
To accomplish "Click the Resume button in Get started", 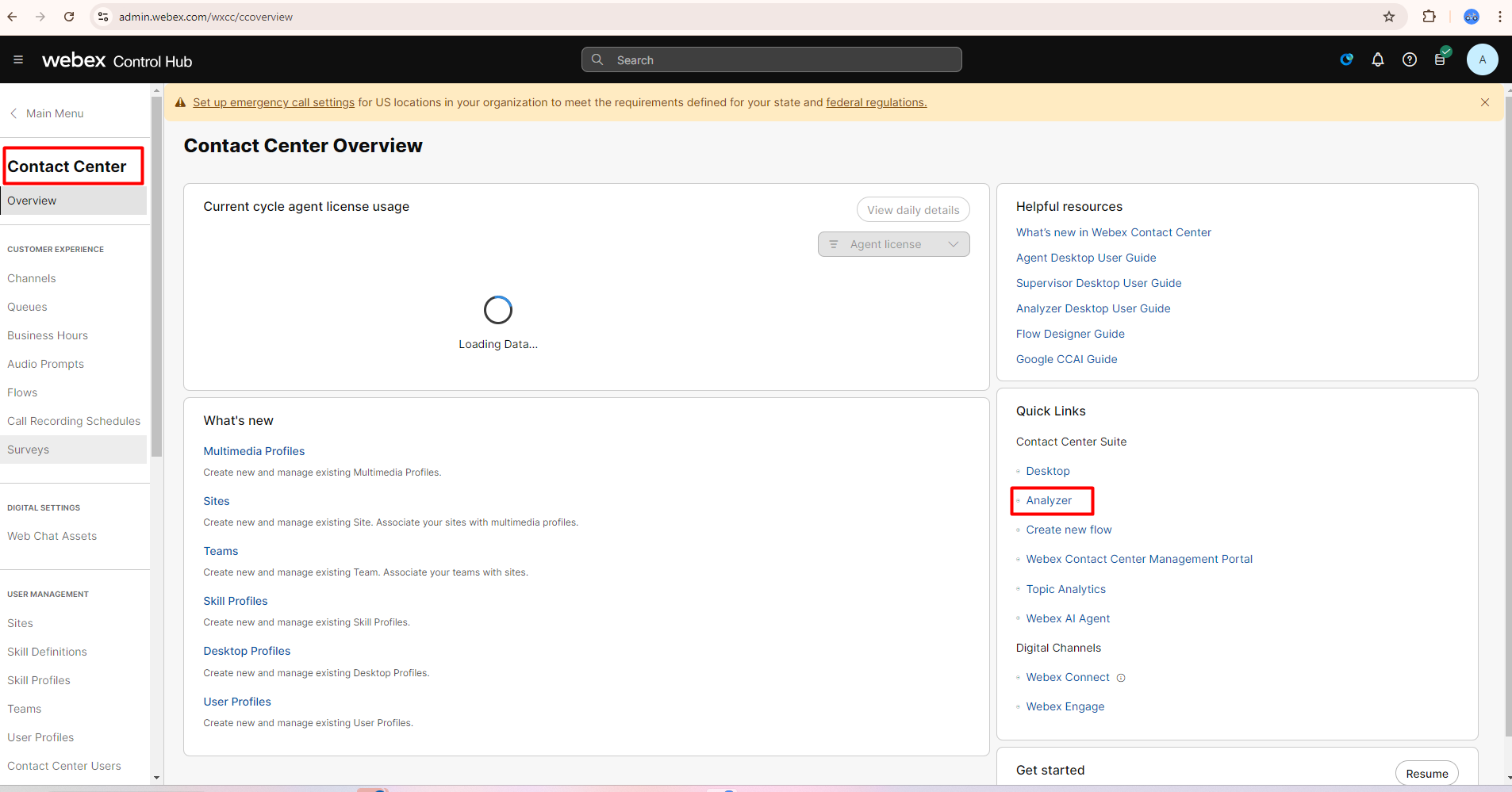I will pyautogui.click(x=1426, y=774).
